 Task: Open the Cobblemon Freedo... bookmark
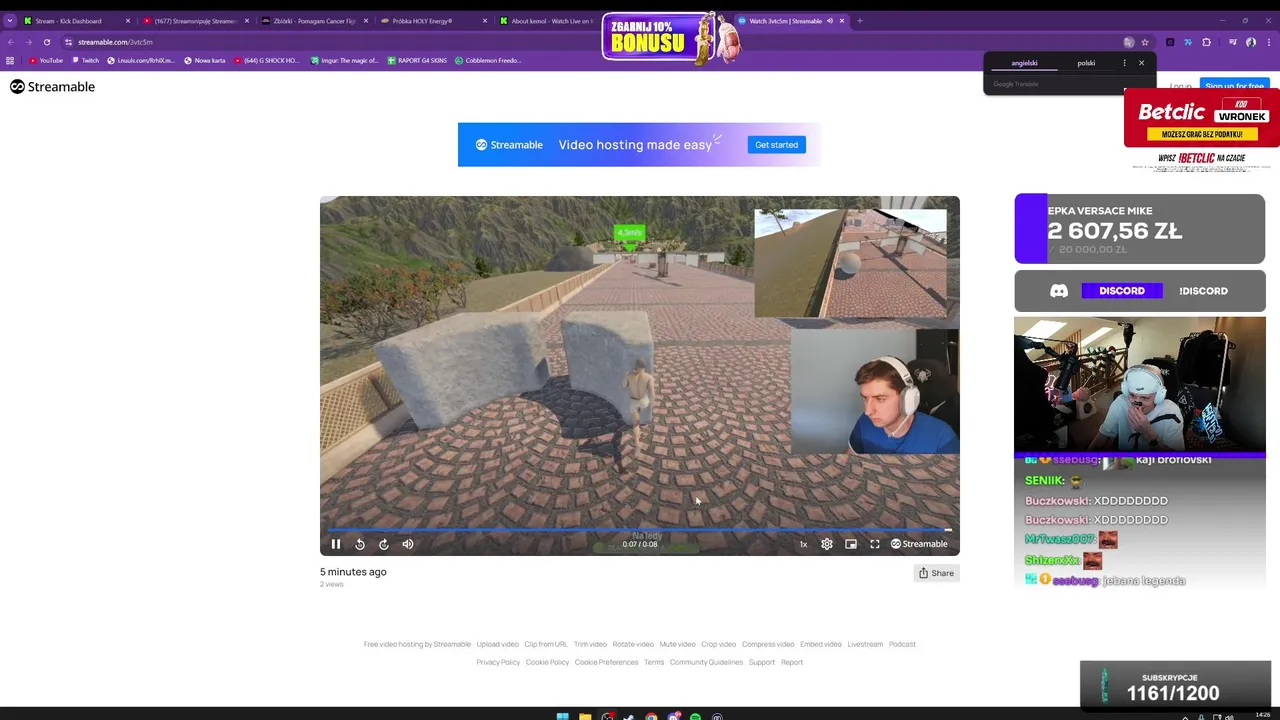488,61
